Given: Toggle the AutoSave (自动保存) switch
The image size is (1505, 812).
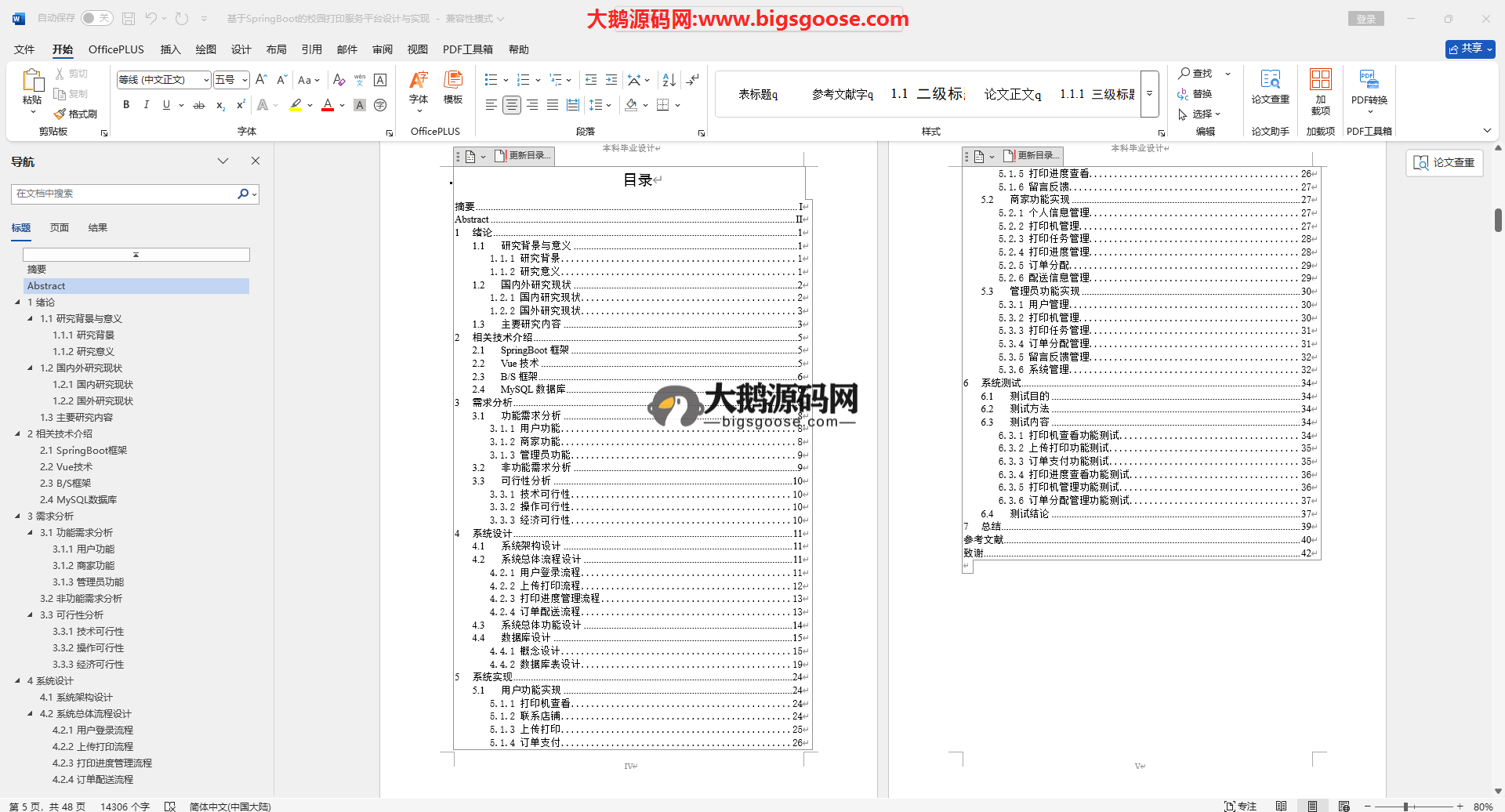Looking at the screenshot, I should click(96, 18).
